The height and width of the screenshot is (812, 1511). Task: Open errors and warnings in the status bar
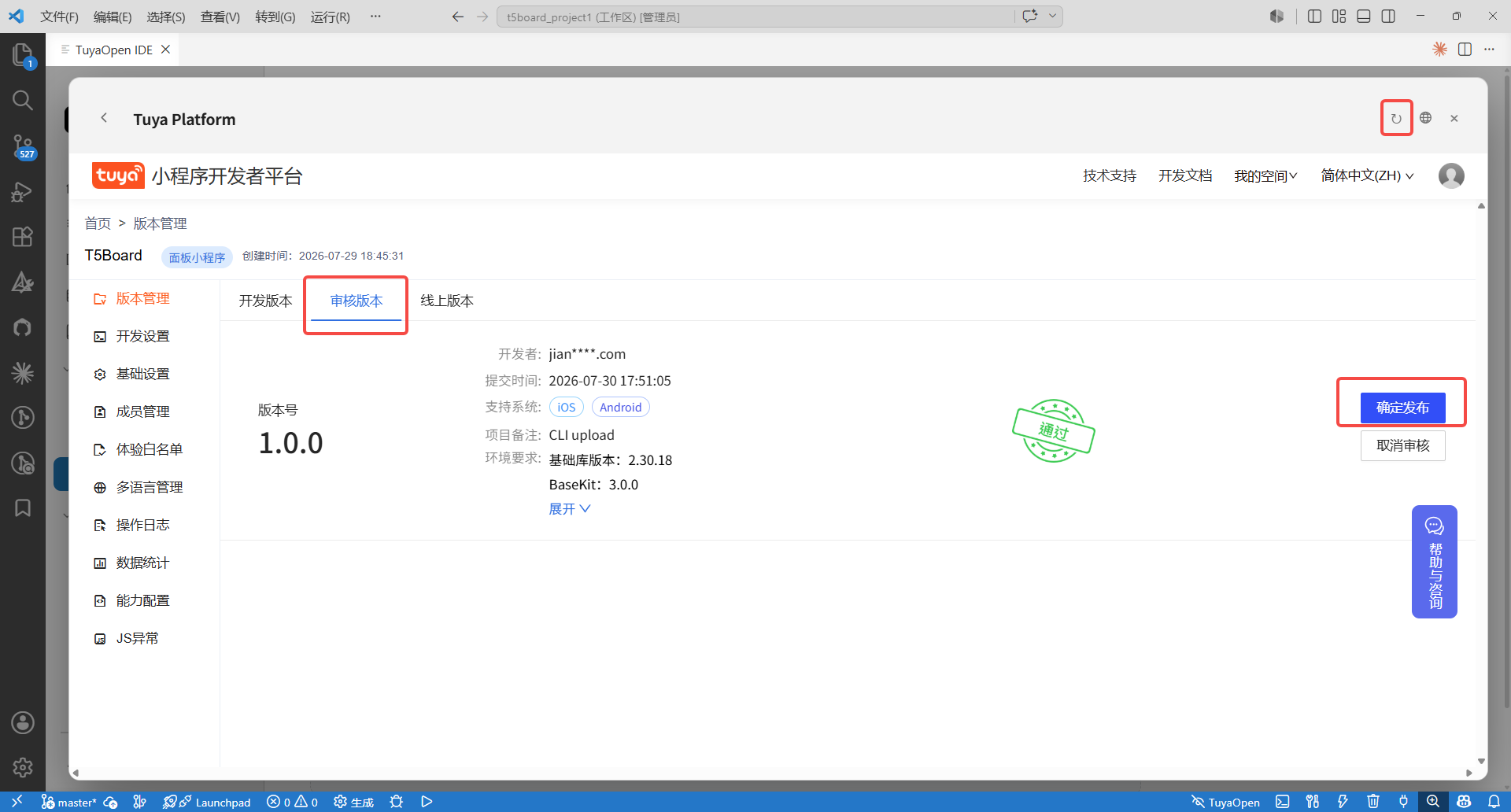click(293, 802)
